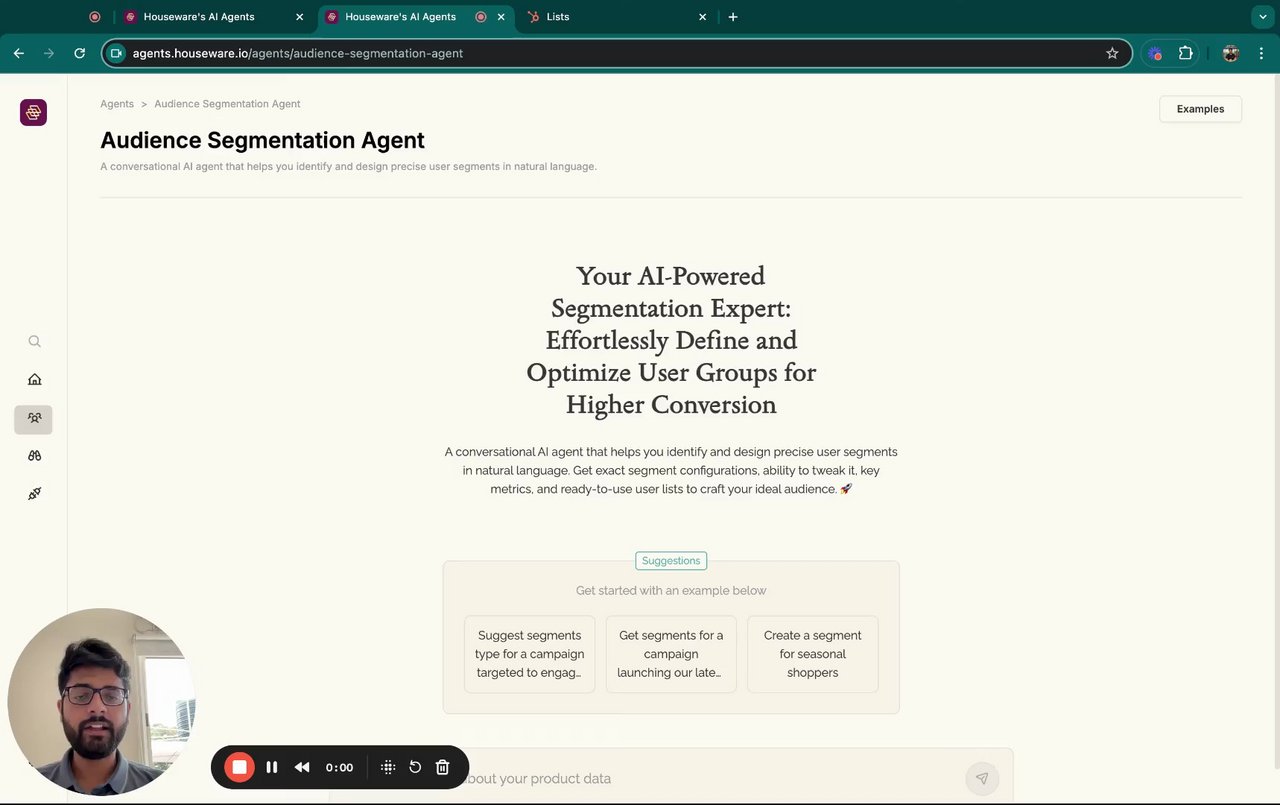Delete the recording via trash icon
The image size is (1280, 805).
coord(443,767)
